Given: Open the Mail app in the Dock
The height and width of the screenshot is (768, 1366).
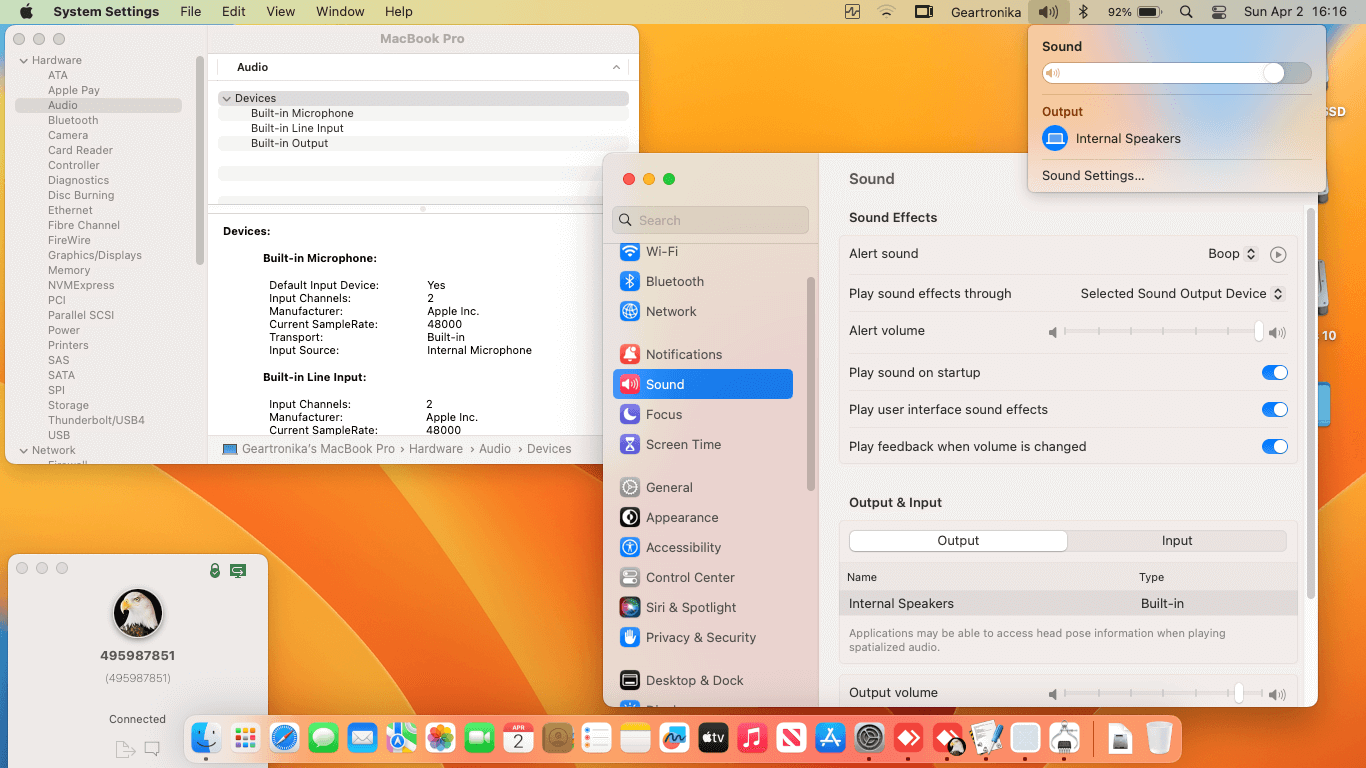Looking at the screenshot, I should pyautogui.click(x=362, y=739).
